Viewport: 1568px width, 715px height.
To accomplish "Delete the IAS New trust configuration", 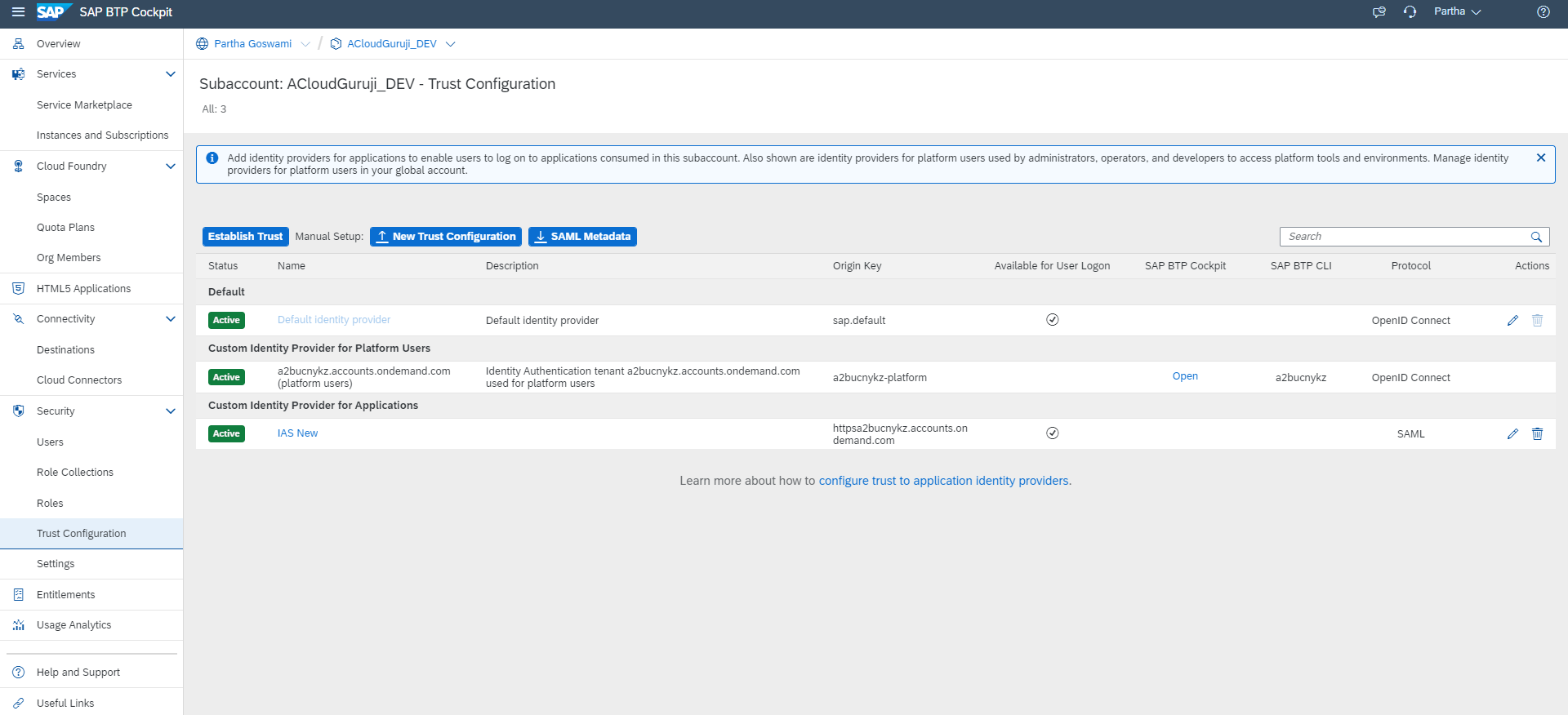I will (x=1537, y=434).
